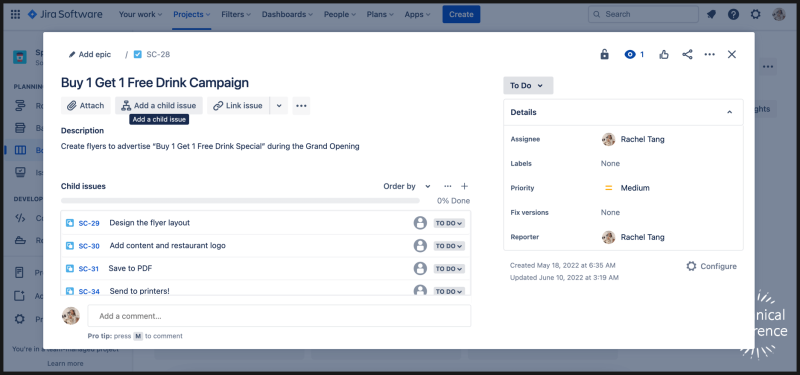Click the Code icon in sidebar
The width and height of the screenshot is (800, 375).
(x=20, y=218)
